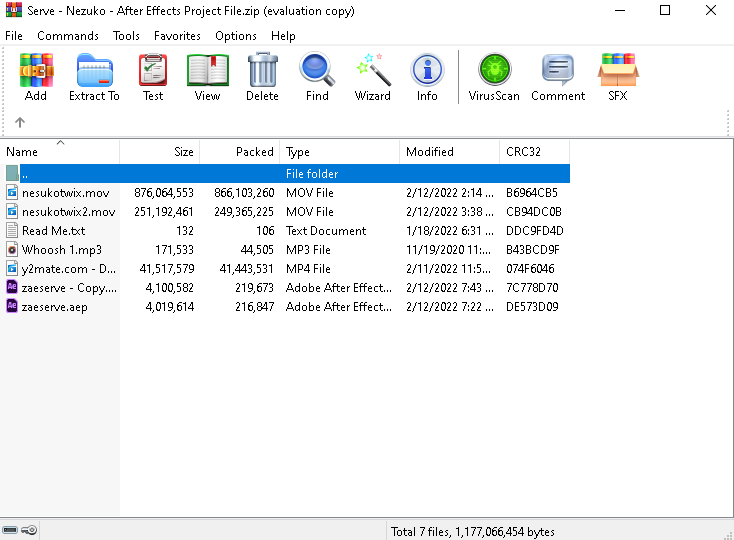The image size is (734, 540).
Task: Click file name y2mate.com - D...
Action: (69, 269)
